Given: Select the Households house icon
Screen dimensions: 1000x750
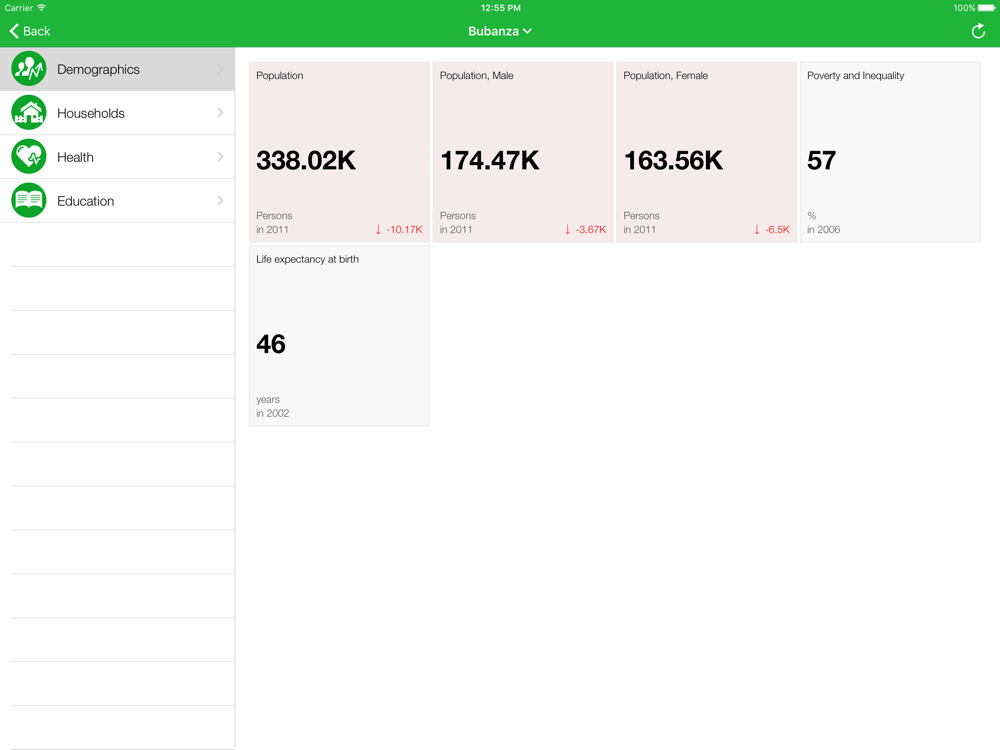Looking at the screenshot, I should click(x=29, y=113).
